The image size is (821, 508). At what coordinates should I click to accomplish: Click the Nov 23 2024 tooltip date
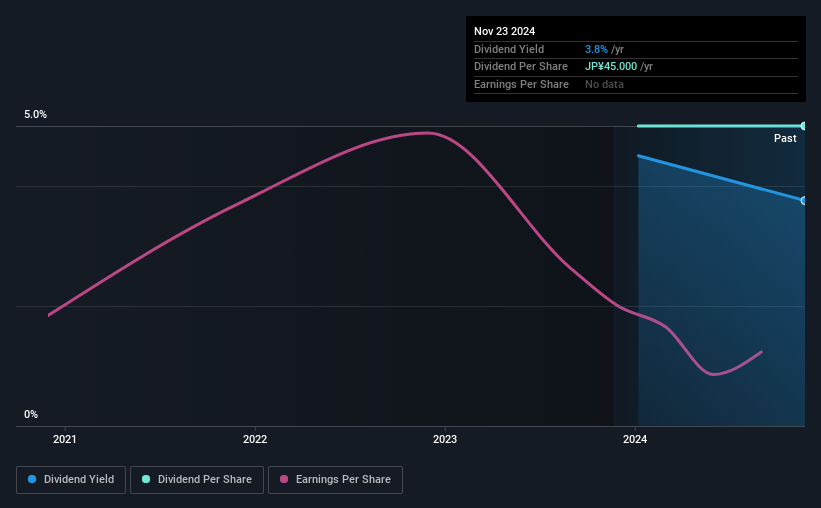tap(504, 31)
